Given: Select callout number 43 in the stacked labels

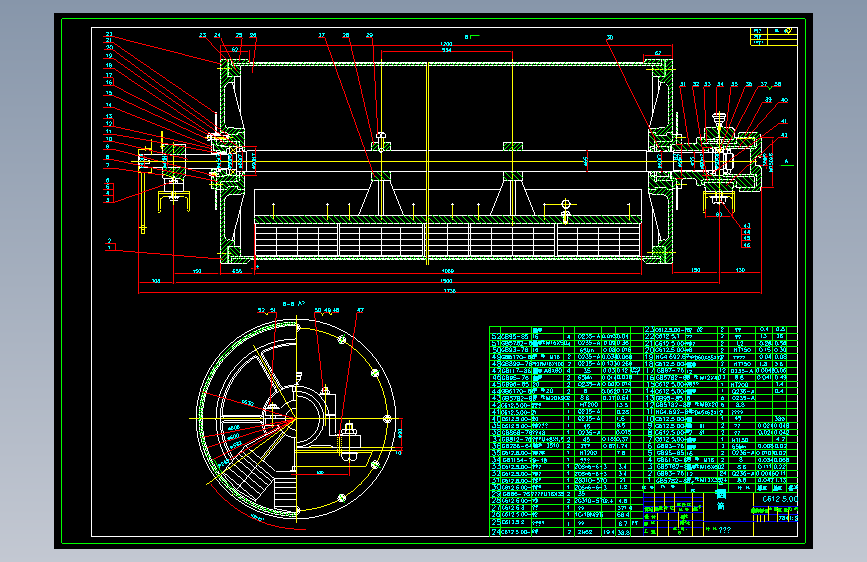Looking at the screenshot, I should coord(747,226).
